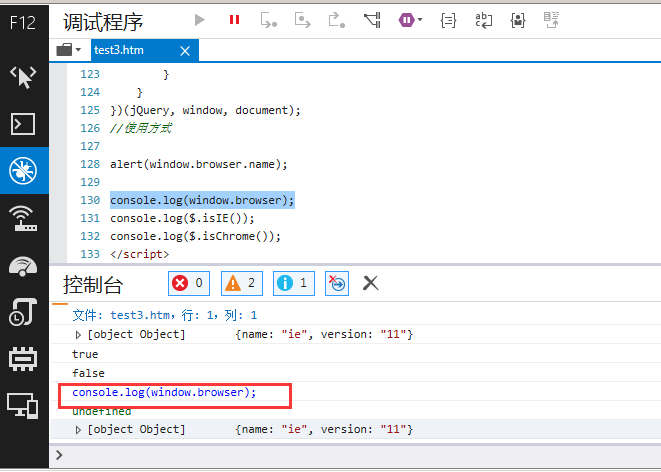
Task: Open the UI Responsiveness tool in sidebar
Action: (24, 264)
